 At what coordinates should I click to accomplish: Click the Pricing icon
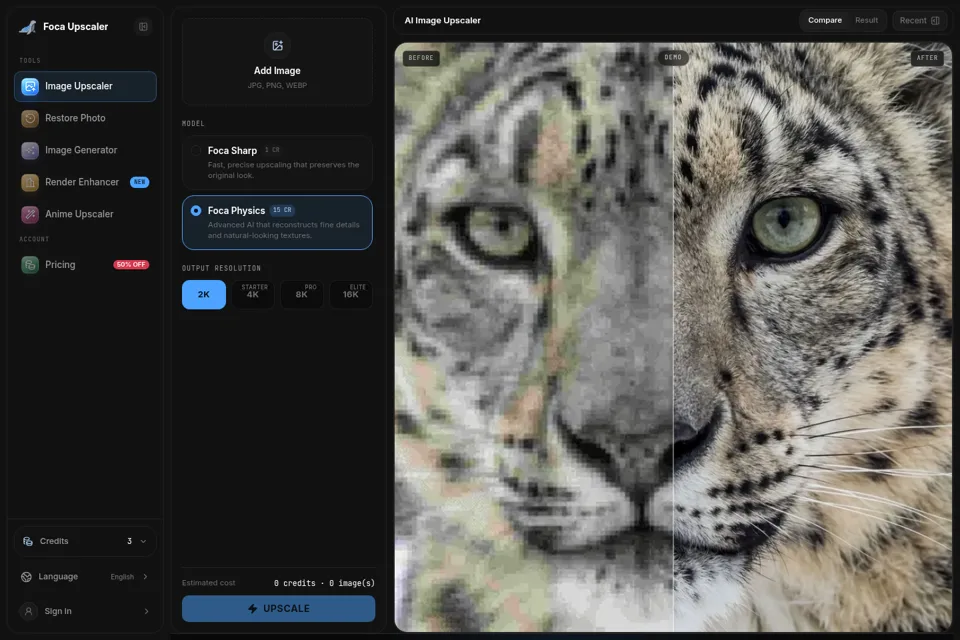(30, 265)
